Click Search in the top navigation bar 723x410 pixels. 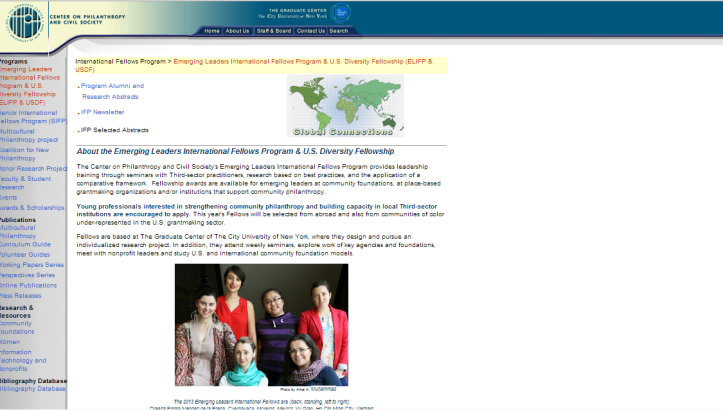[339, 31]
